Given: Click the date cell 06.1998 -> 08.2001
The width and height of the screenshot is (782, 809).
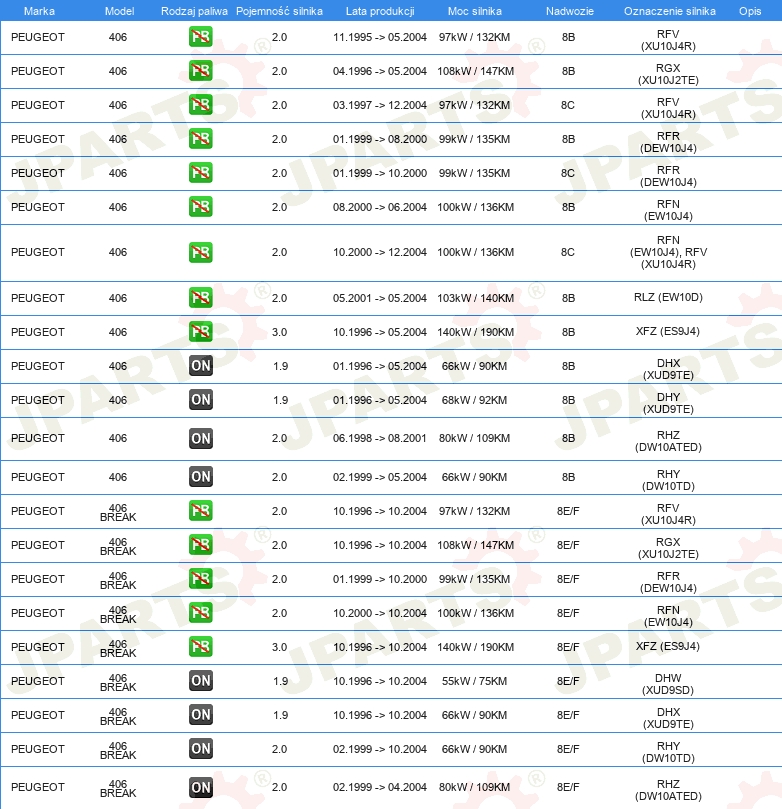Looking at the screenshot, I should tap(380, 439).
